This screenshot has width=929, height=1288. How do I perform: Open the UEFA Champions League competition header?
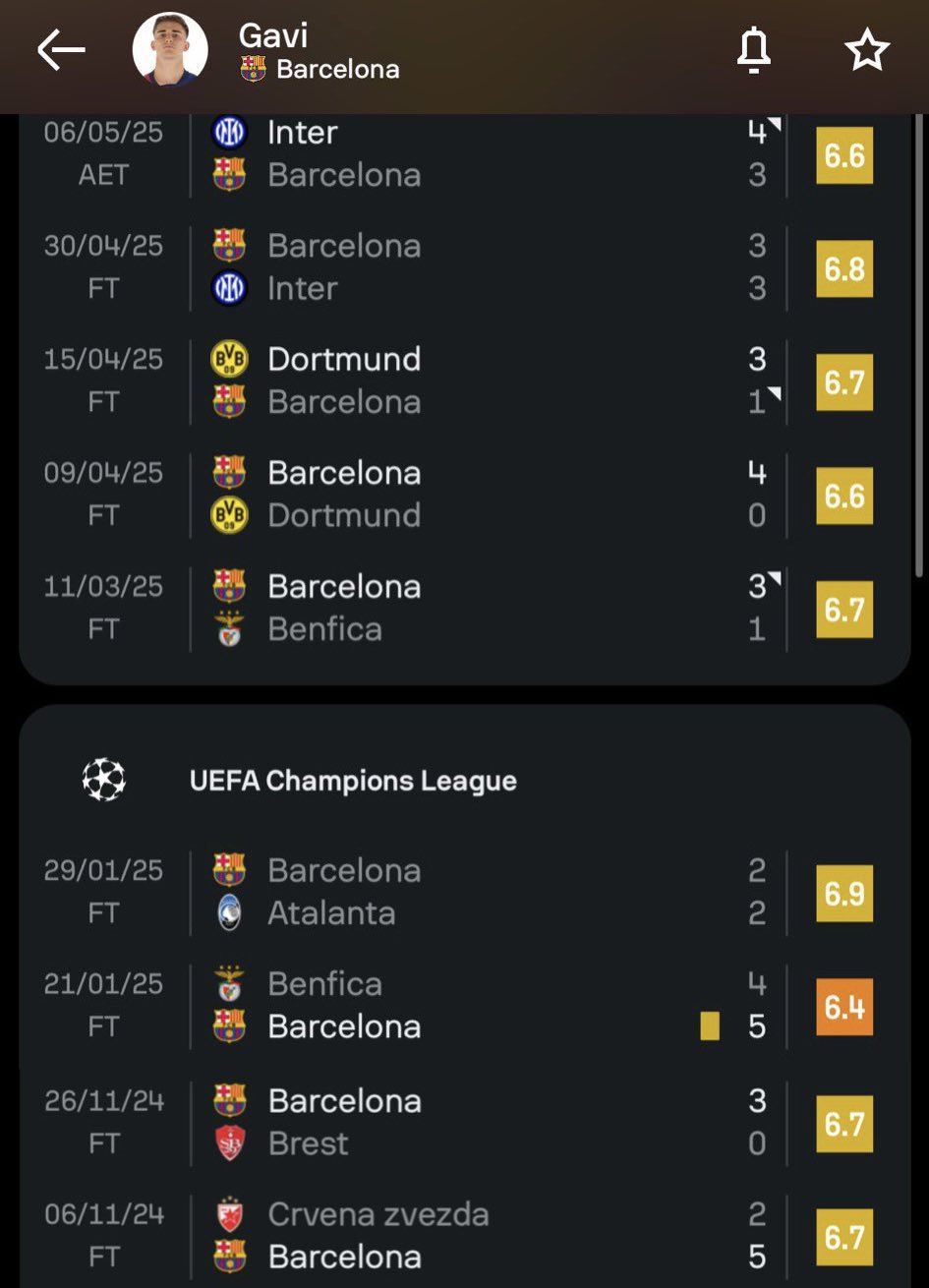coord(465,781)
